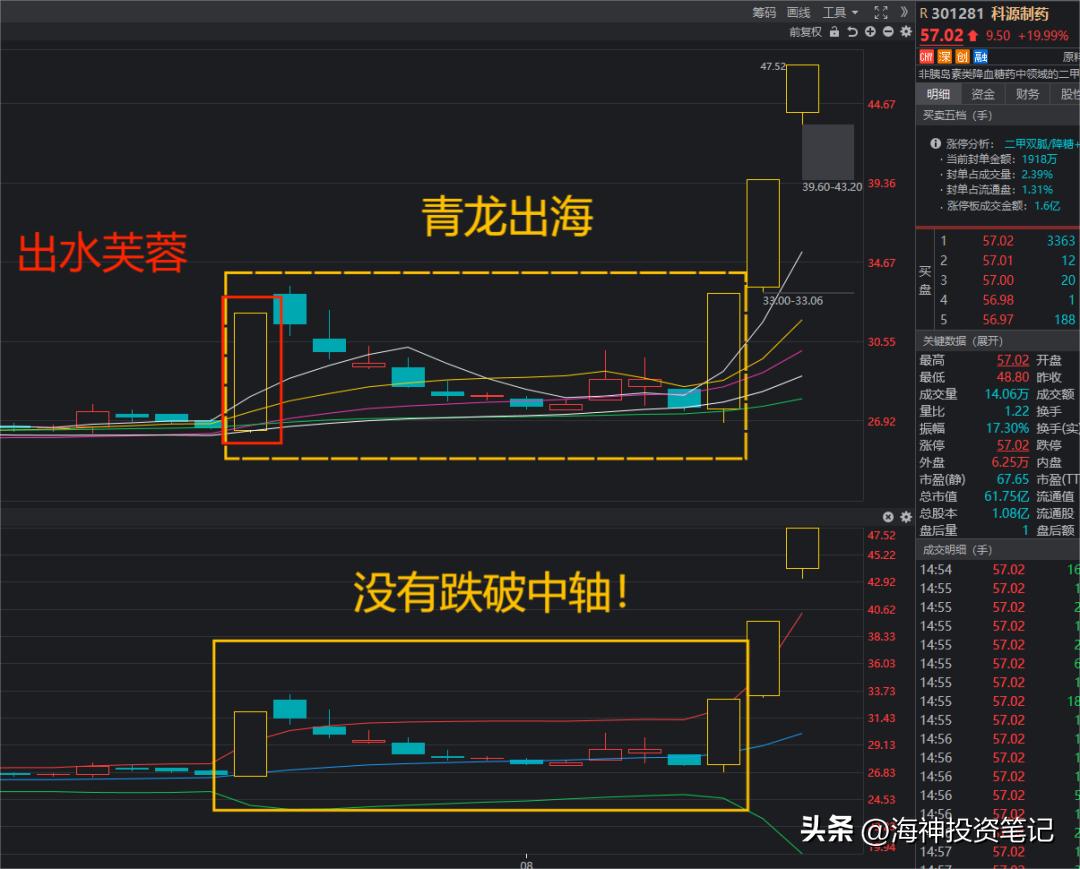Expand the 关键数据 (展开) section

(963, 341)
